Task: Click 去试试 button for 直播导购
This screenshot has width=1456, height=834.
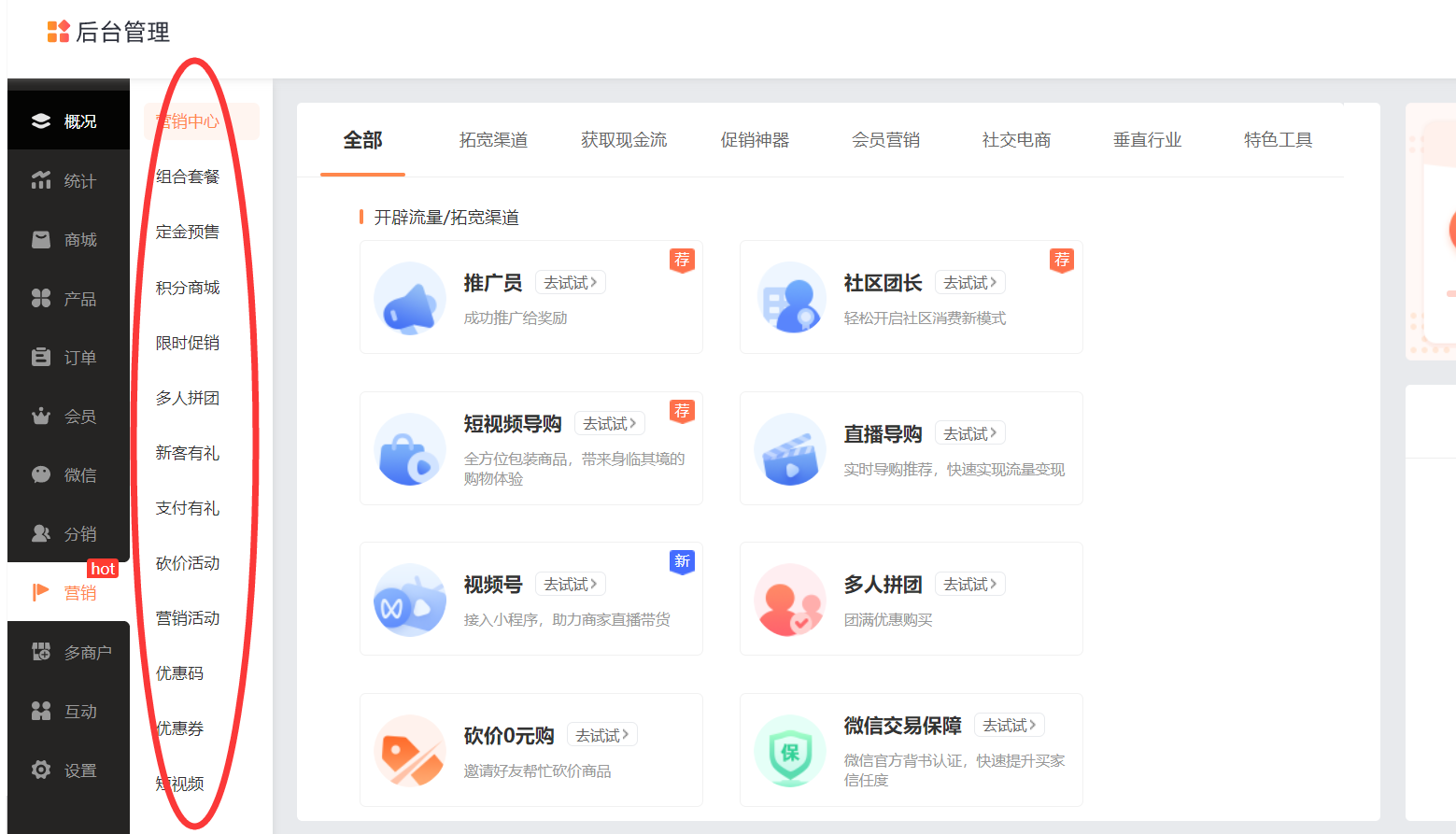Action: pyautogui.click(x=969, y=433)
